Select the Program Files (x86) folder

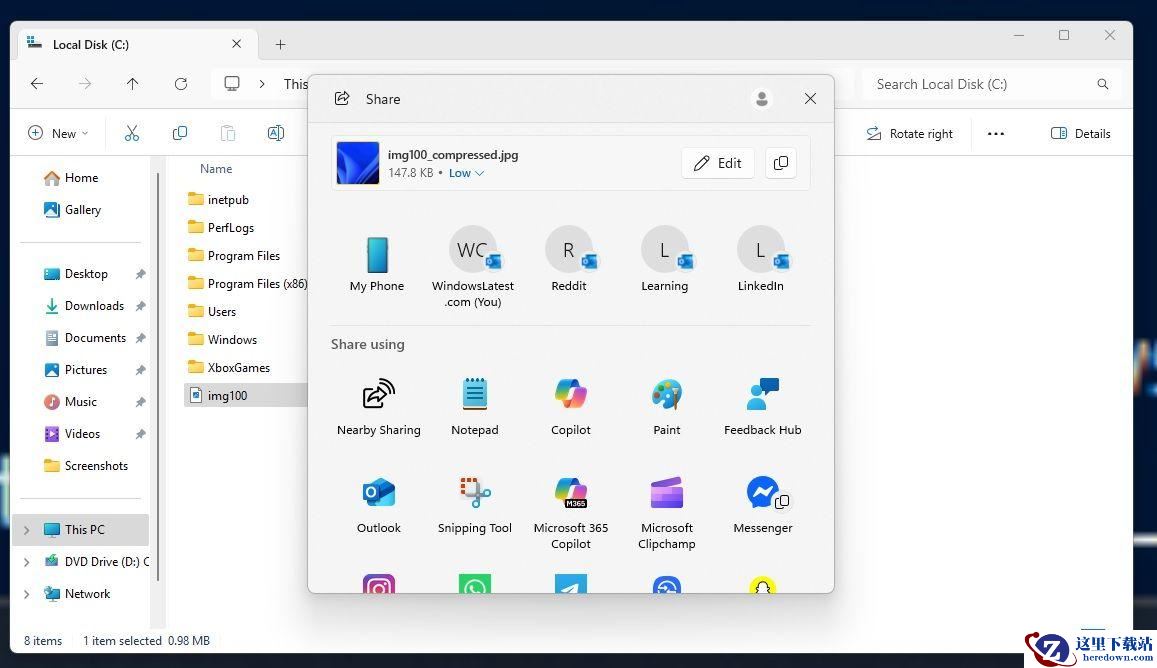246,284
